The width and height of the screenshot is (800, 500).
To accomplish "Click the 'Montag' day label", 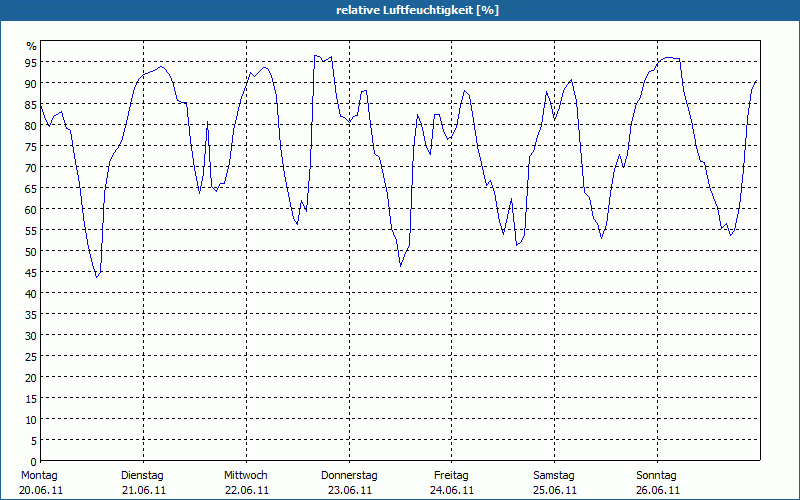I will 39,476.
